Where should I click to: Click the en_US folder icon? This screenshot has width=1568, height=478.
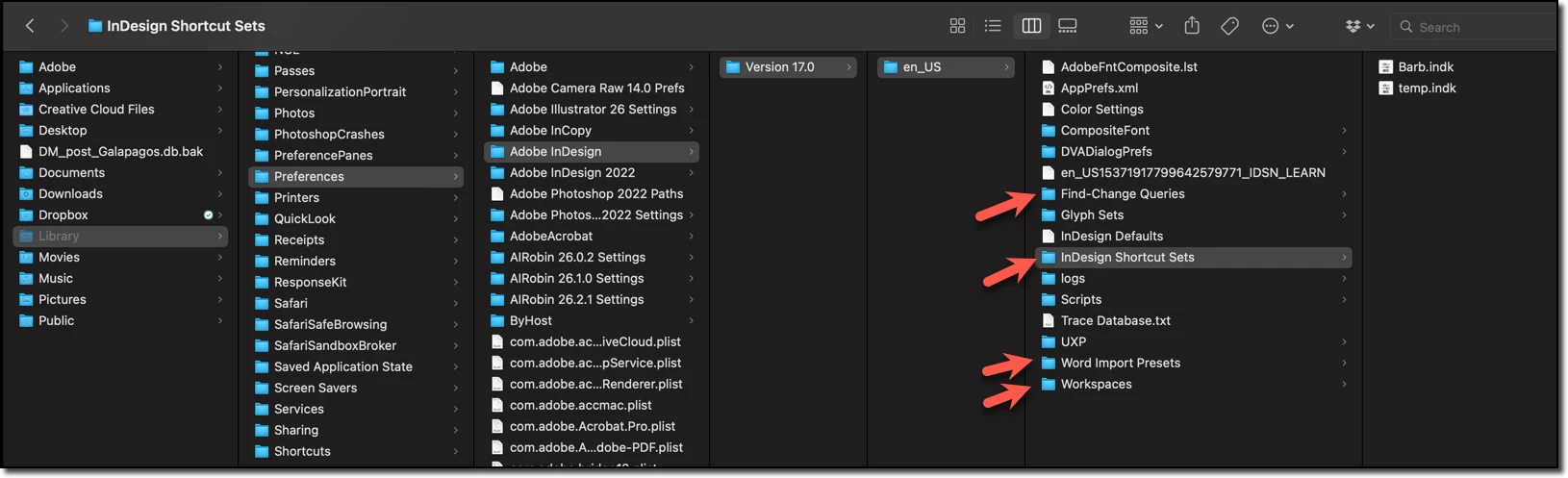891,66
